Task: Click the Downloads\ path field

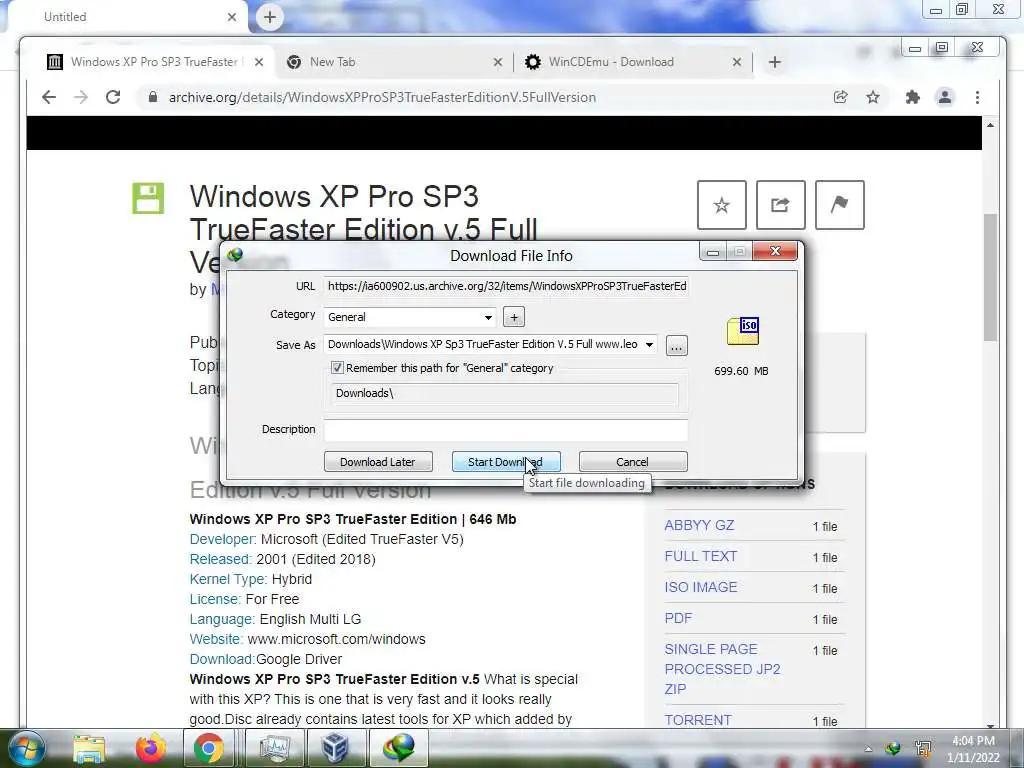Action: 505,393
